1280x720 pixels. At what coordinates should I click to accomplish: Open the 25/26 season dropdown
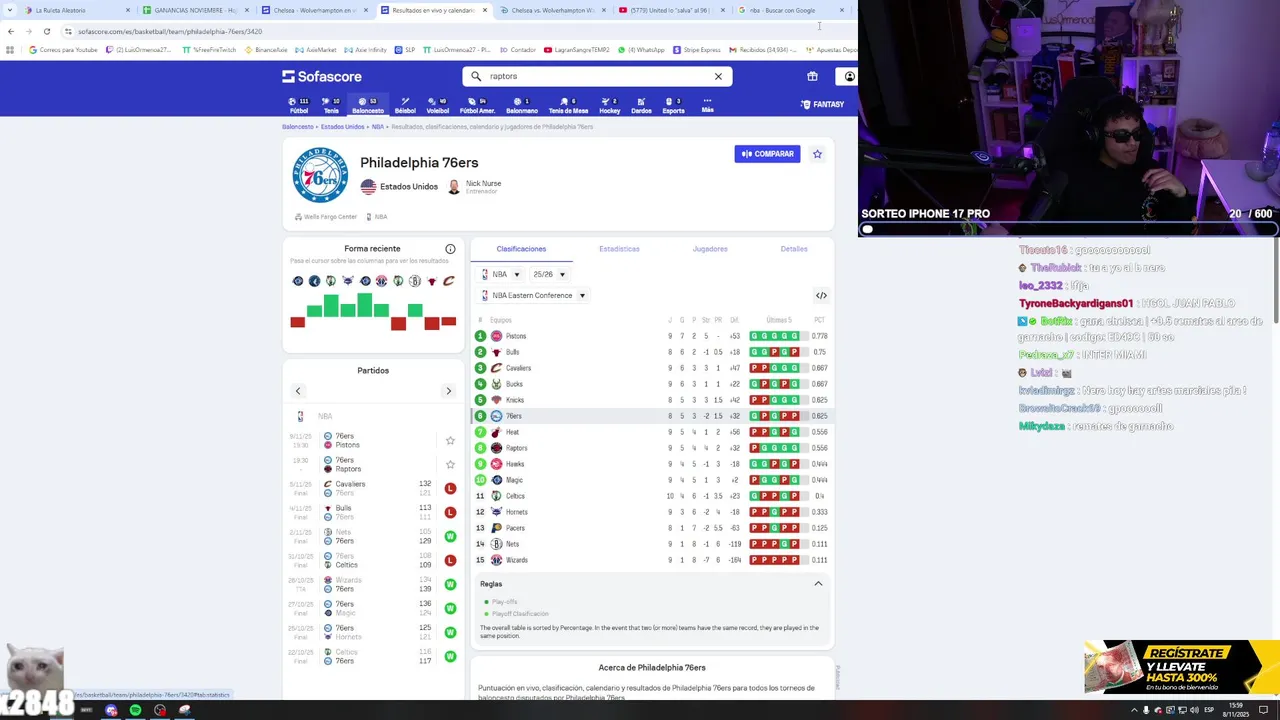click(549, 274)
